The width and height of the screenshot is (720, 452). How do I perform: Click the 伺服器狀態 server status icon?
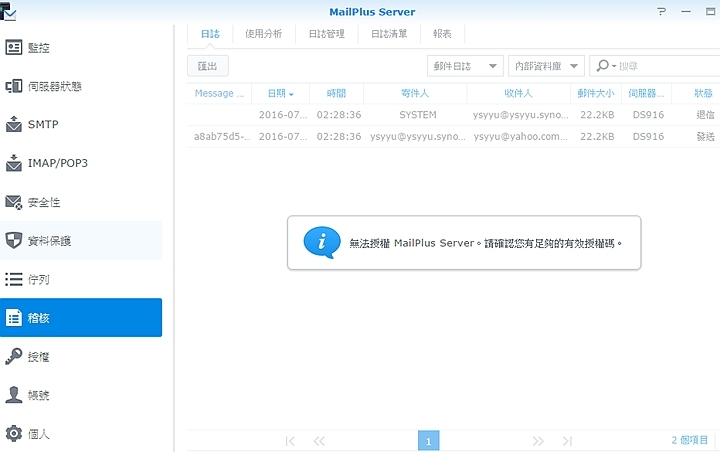click(x=14, y=86)
